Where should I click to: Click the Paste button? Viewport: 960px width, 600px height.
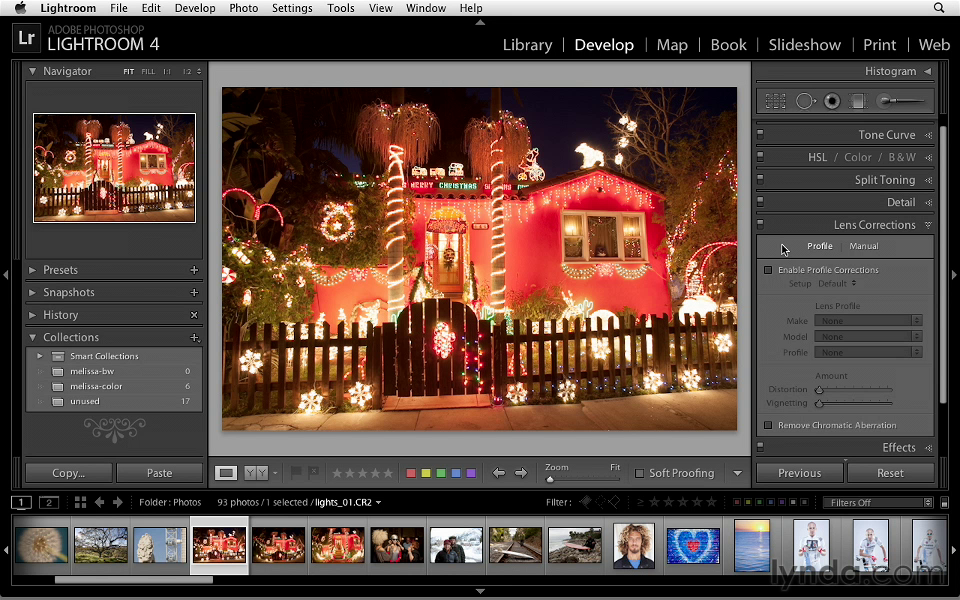click(159, 473)
